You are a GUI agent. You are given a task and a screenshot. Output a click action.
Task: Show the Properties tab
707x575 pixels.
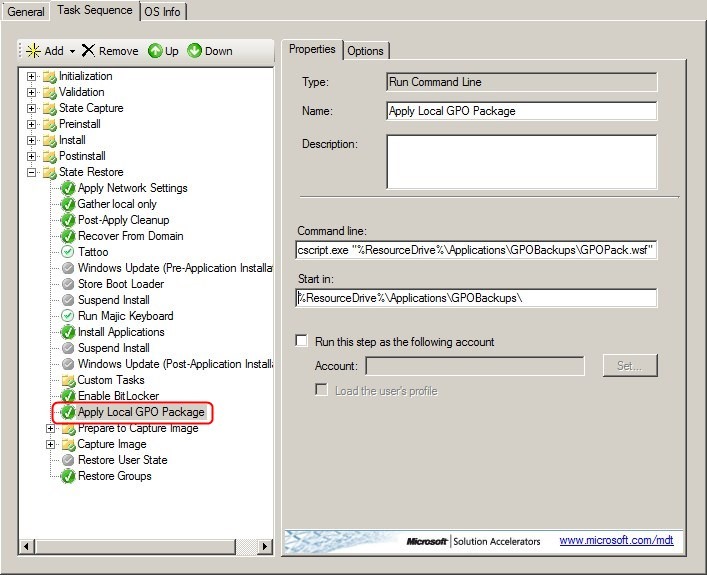(x=312, y=49)
